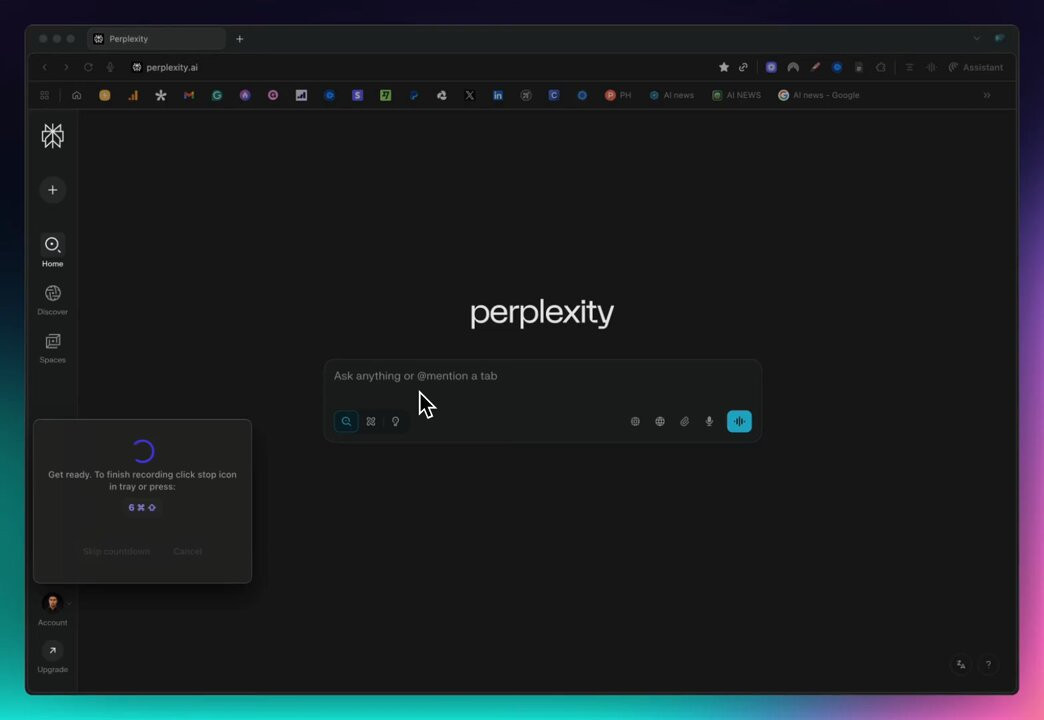Screen dimensions: 1044x720
Task: Open the Gmail bookmark
Action: click(189, 95)
